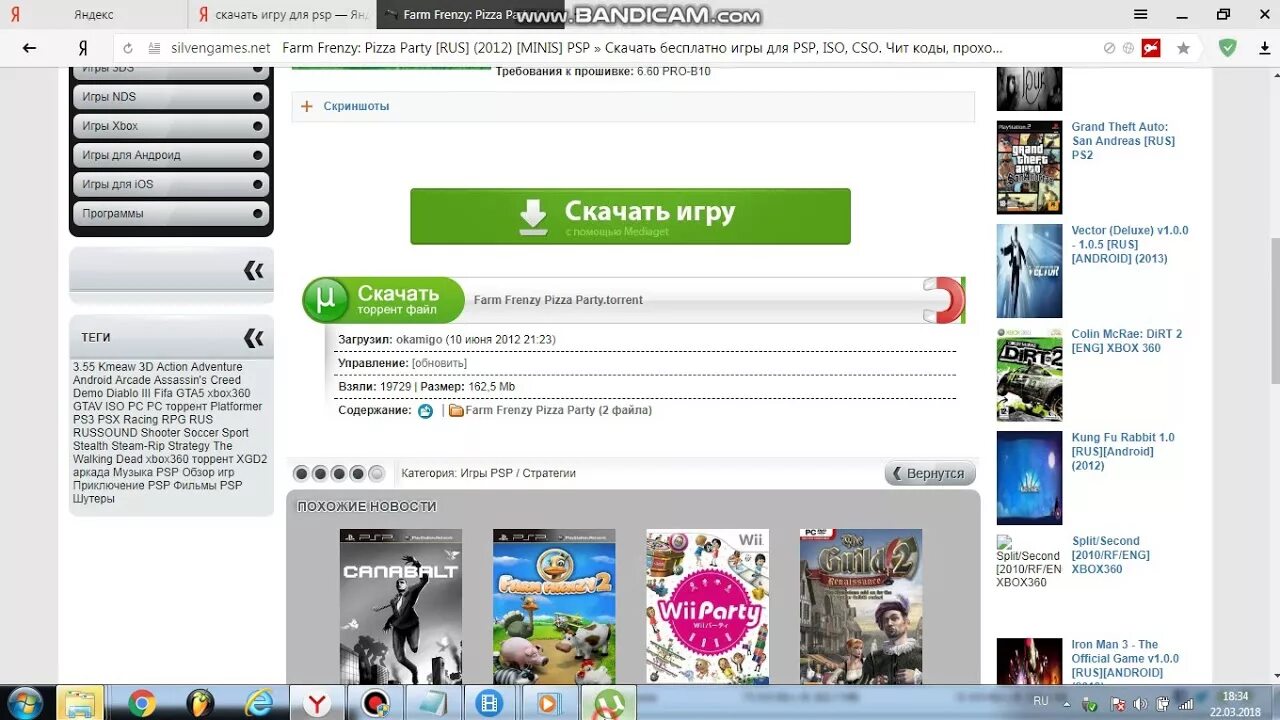The height and width of the screenshot is (720, 1280).
Task: Open the Игры для Андроид menu item
Action: coord(171,155)
